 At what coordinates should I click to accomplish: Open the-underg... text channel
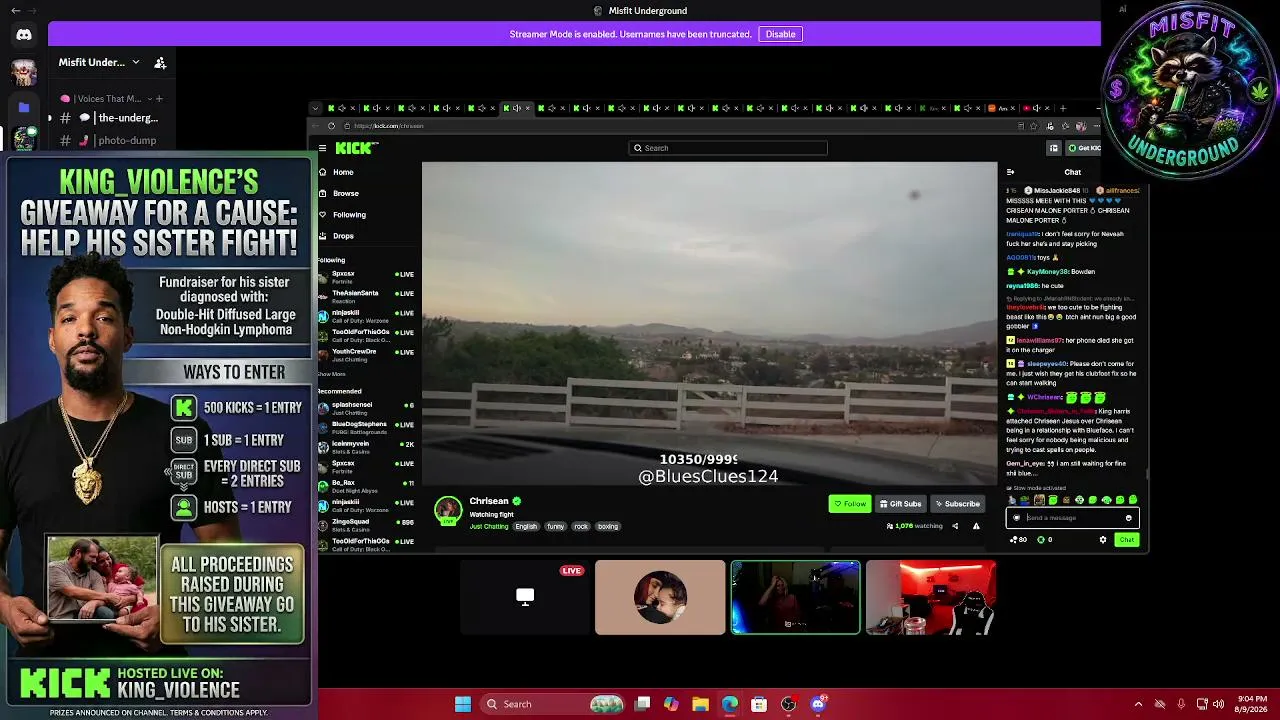click(x=110, y=118)
